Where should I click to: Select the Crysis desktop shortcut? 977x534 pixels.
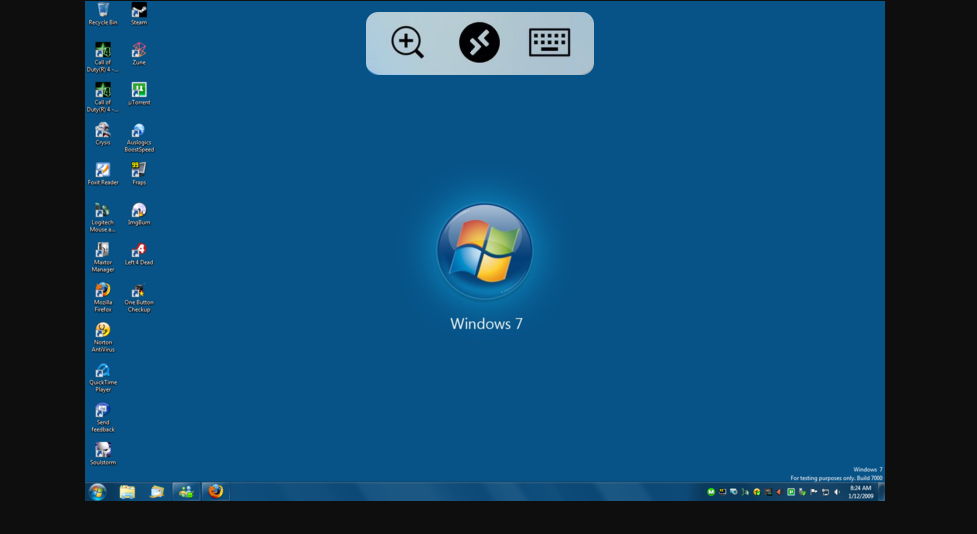click(x=103, y=131)
